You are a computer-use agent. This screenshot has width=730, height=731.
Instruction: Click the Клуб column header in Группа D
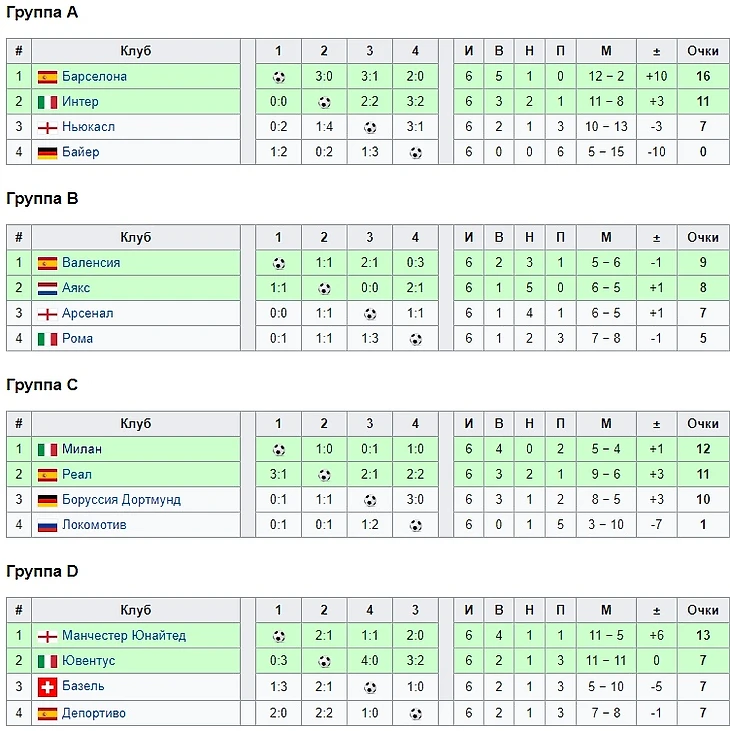[136, 610]
